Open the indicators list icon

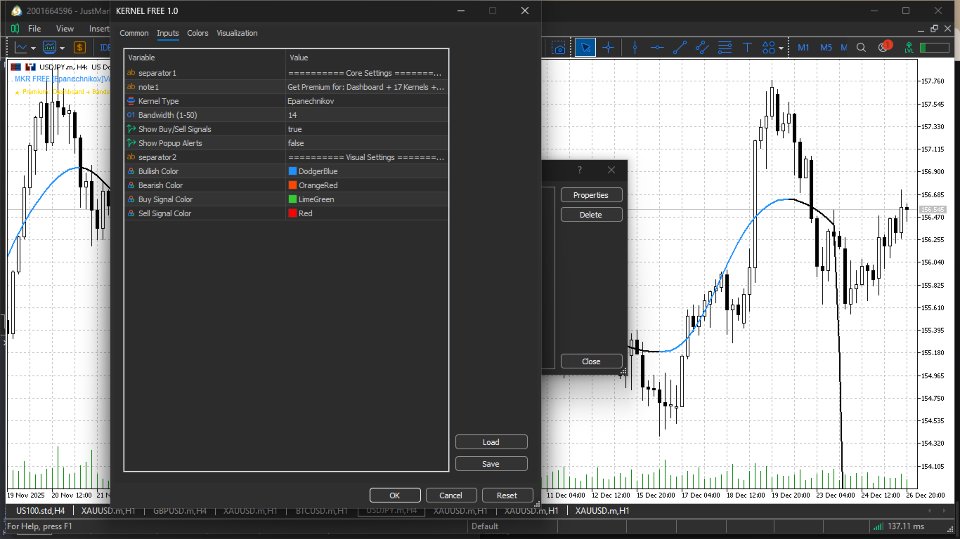(50, 48)
